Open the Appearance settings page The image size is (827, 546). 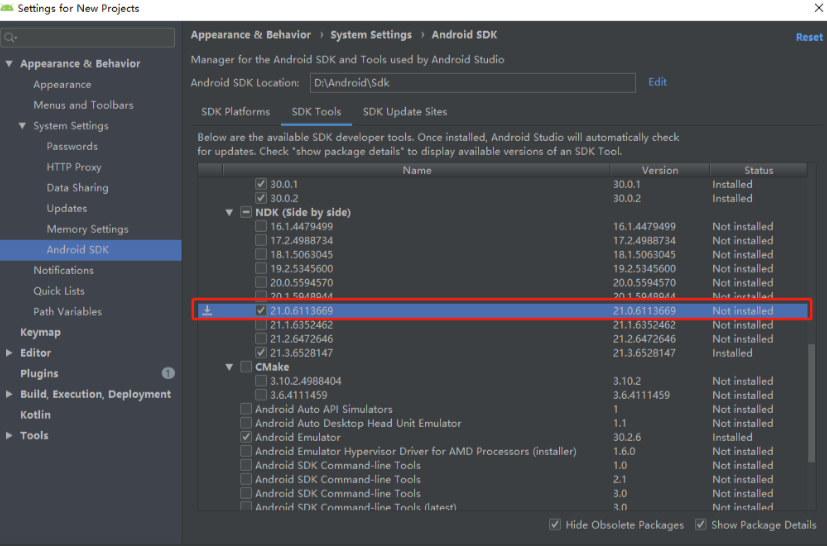tap(62, 84)
